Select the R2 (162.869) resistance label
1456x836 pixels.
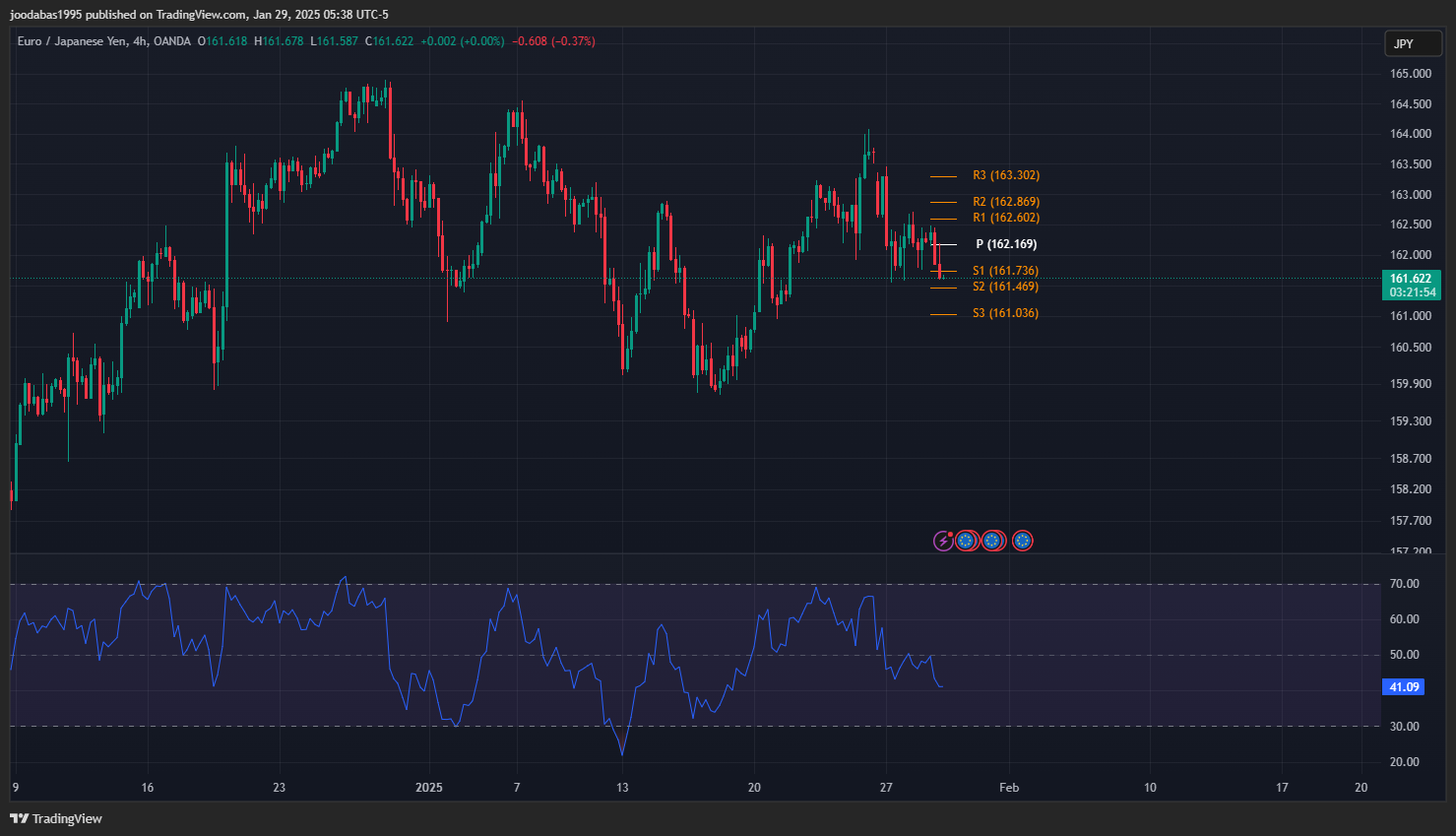coord(1006,202)
